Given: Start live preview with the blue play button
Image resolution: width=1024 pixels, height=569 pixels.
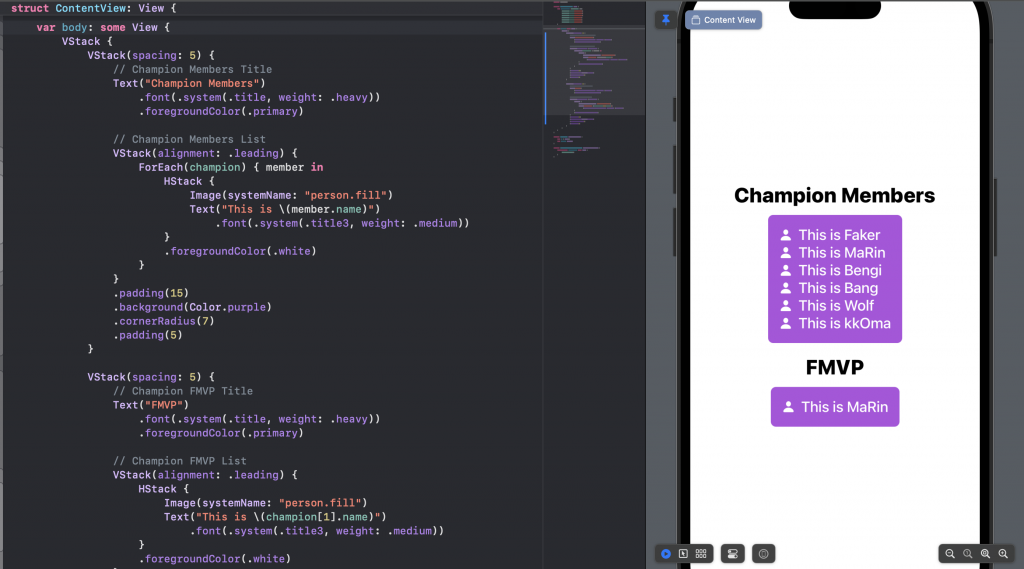Looking at the screenshot, I should [x=665, y=553].
